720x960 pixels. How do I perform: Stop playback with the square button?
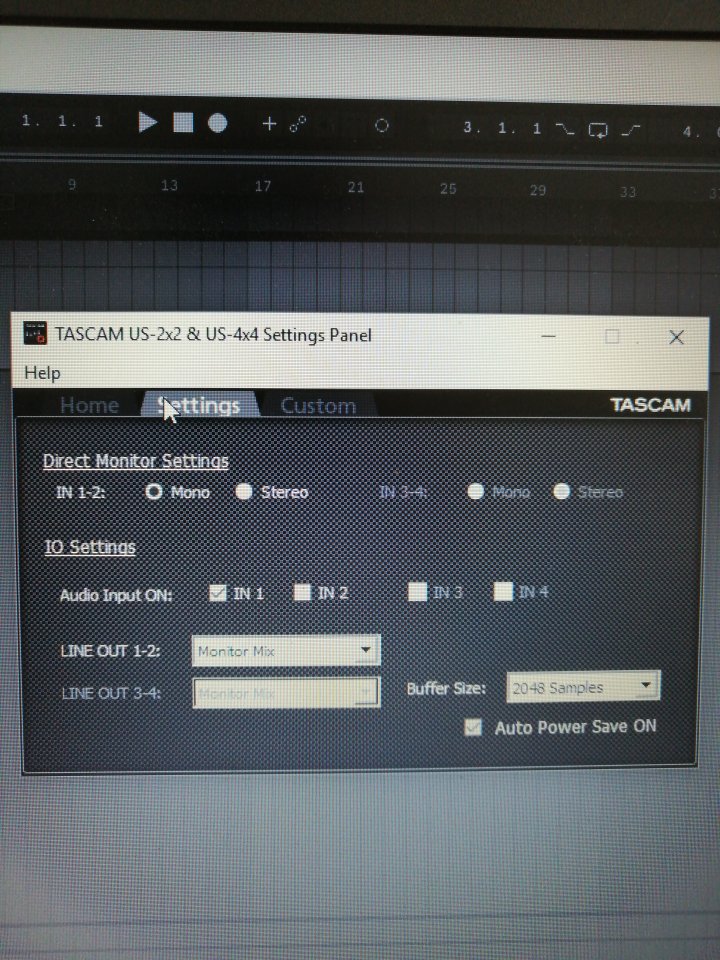pyautogui.click(x=183, y=122)
